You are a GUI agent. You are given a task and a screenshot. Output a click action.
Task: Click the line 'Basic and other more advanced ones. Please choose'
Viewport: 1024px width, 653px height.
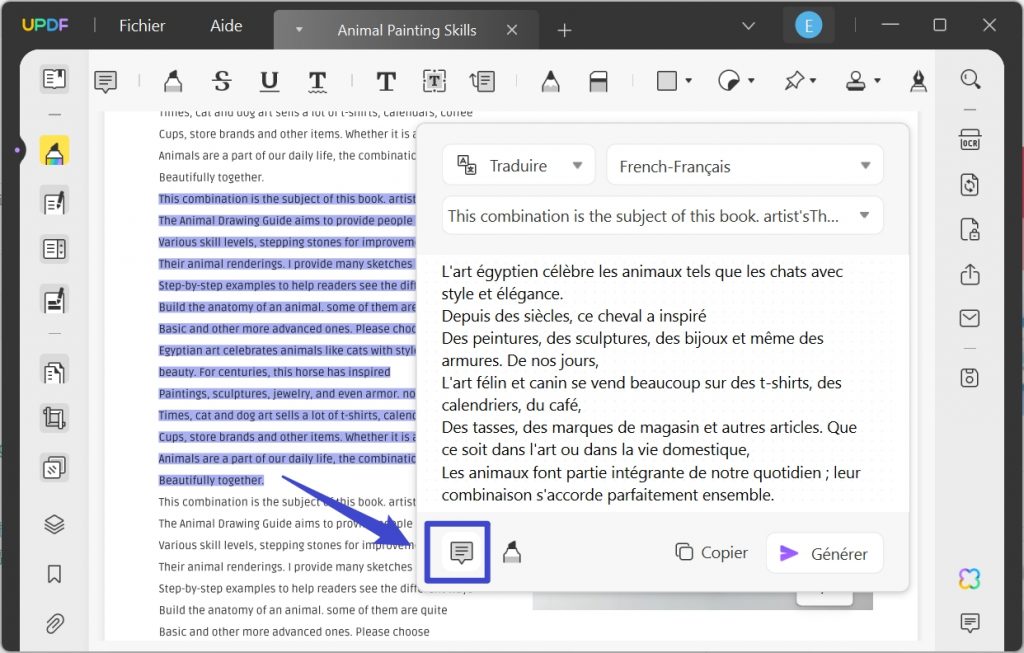coord(294,631)
